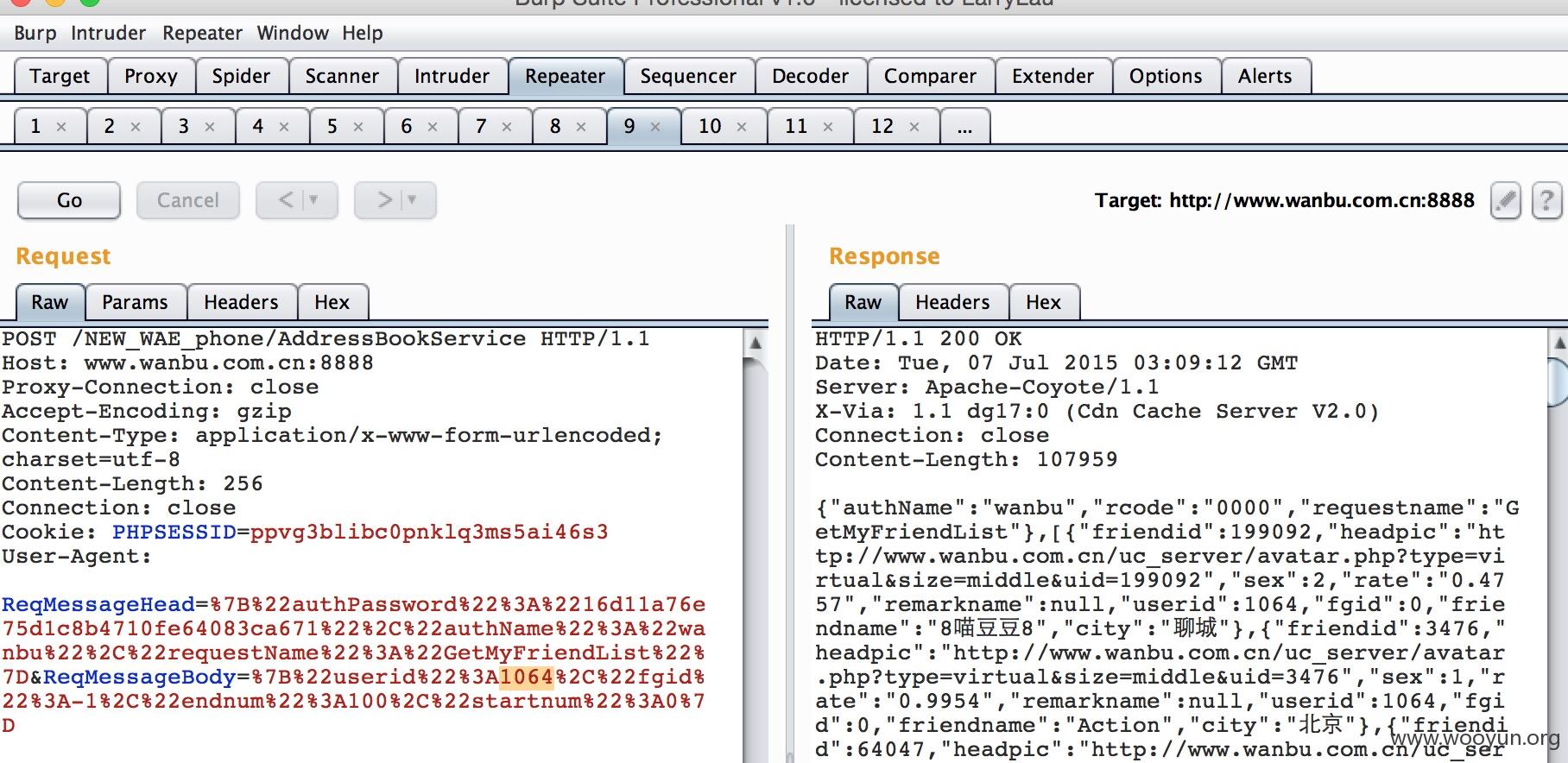
Task: Switch to the Intruder tool tab
Action: 452,76
